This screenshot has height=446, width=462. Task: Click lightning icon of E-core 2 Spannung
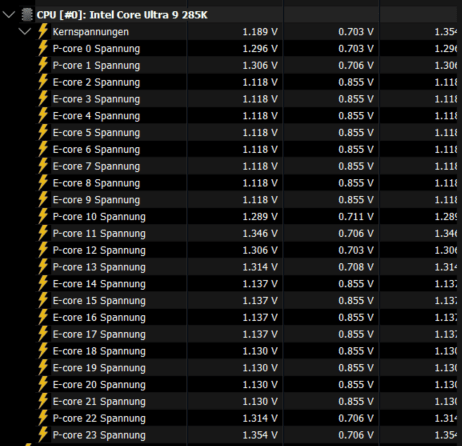[43, 82]
